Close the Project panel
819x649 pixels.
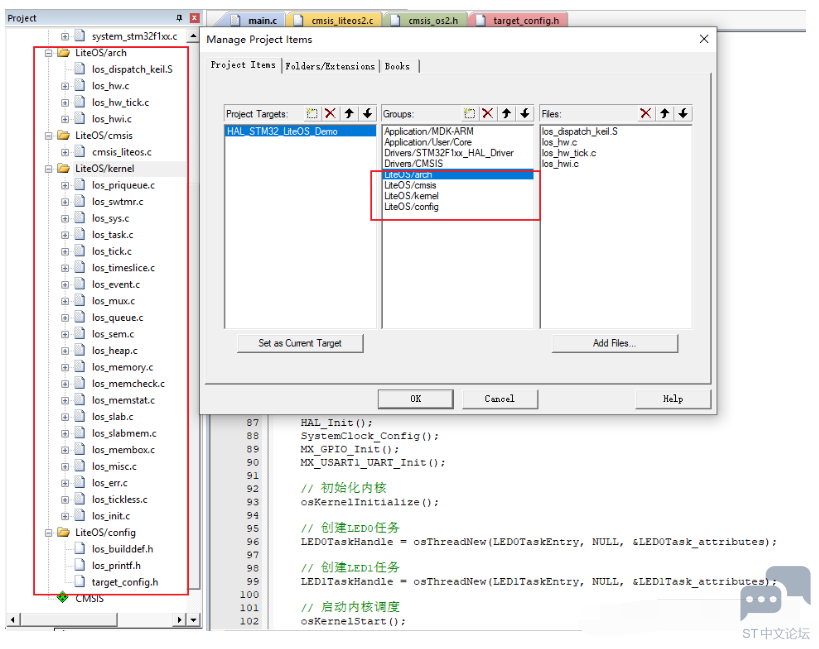(195, 18)
